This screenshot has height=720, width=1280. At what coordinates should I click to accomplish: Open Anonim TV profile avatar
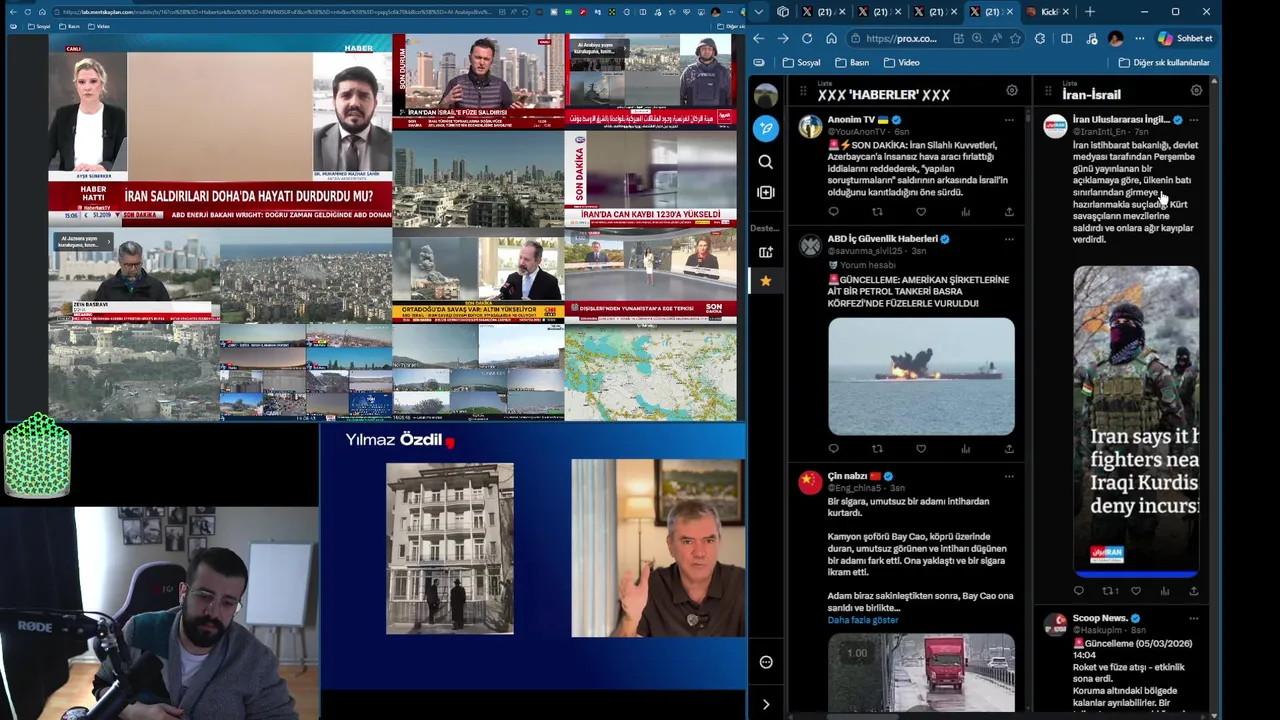[810, 127]
